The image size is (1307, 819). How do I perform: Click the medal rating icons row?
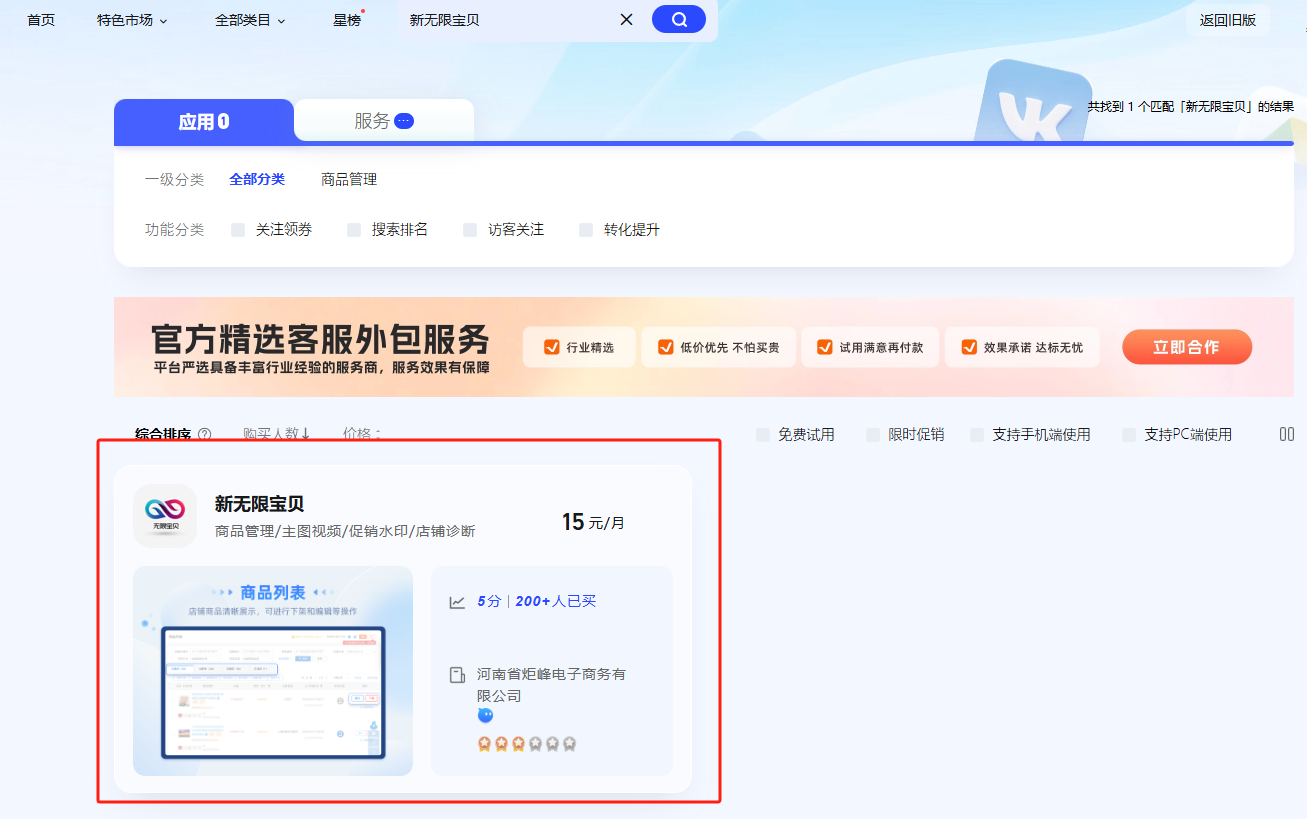tap(527, 744)
